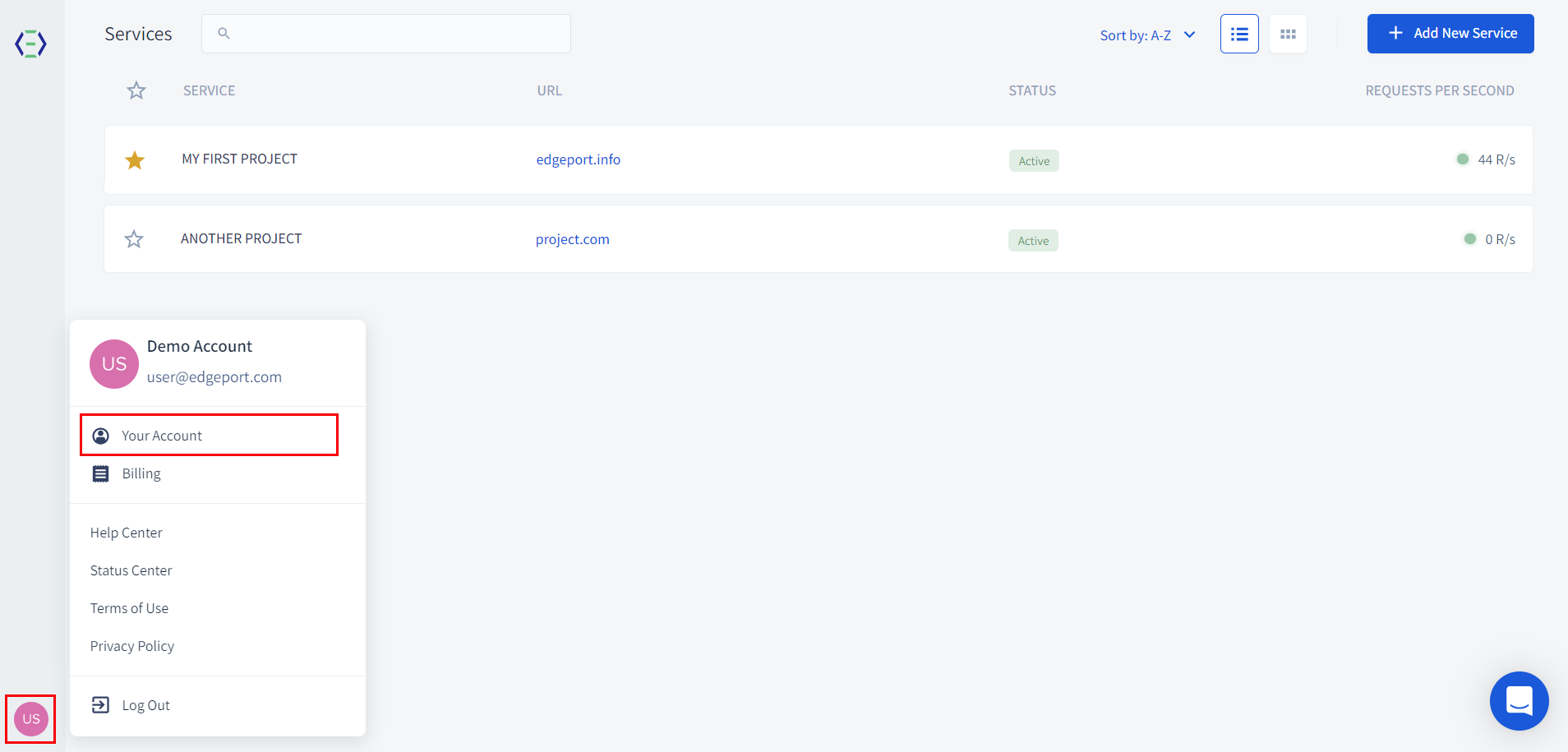This screenshot has width=1568, height=752.
Task: Click the search magnifier icon
Action: point(224,34)
